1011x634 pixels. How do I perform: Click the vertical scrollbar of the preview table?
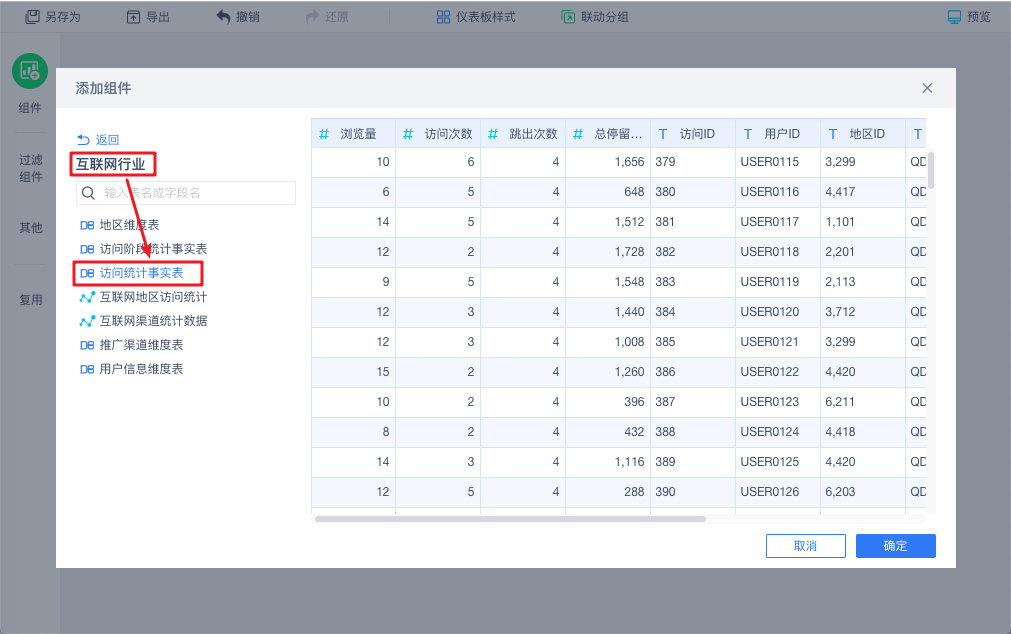tap(931, 170)
